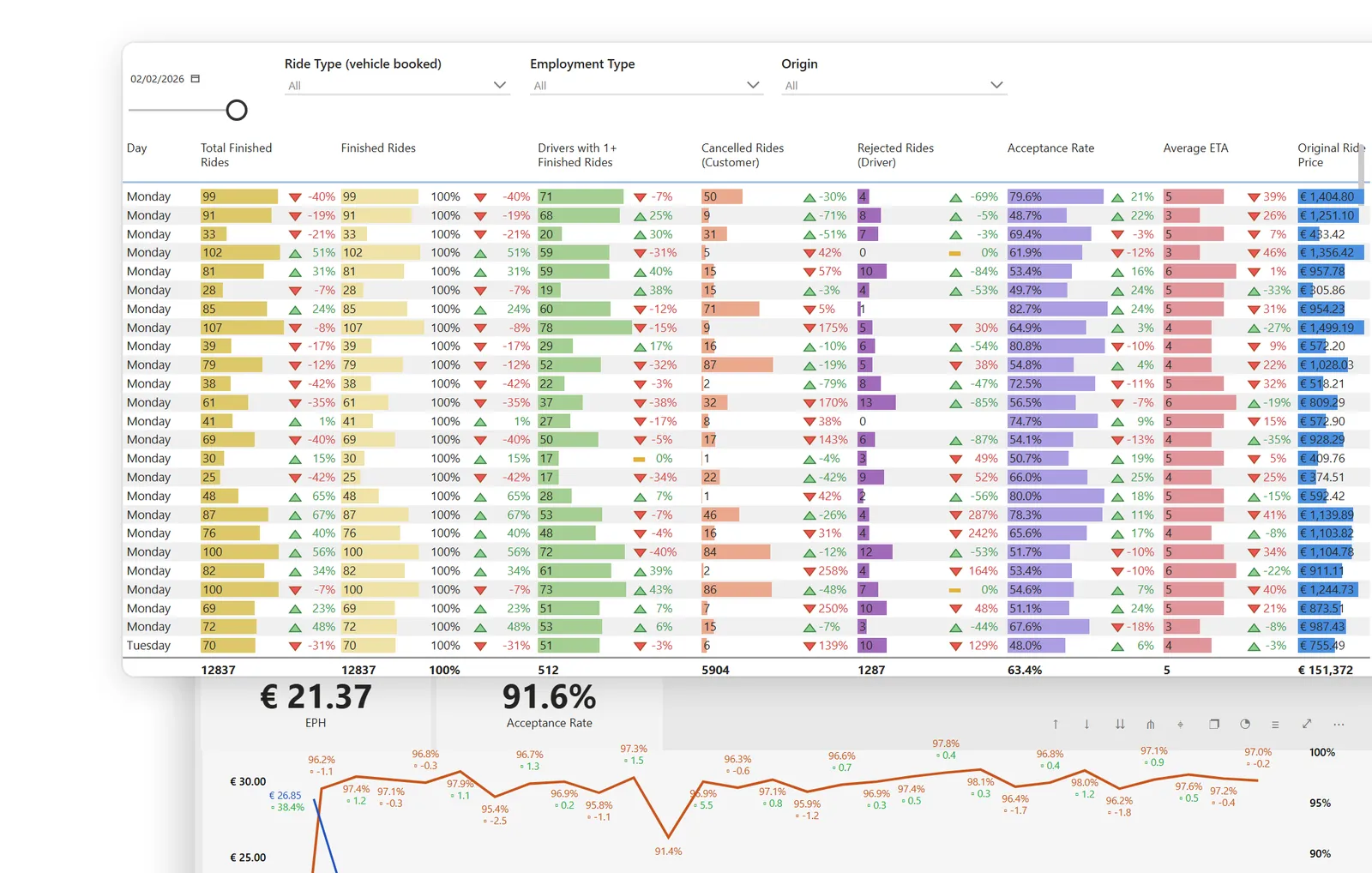Click the date slider track line
The image size is (1372, 873).
[177, 110]
